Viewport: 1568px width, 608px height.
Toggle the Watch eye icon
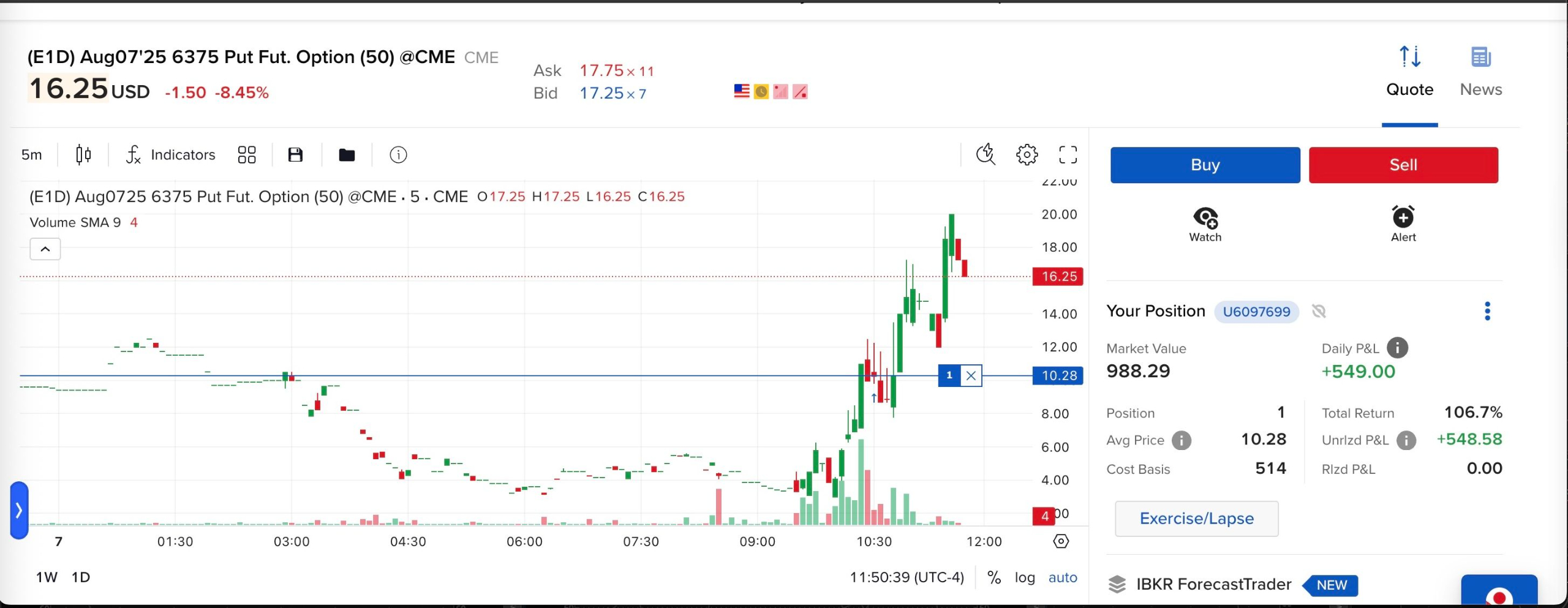(1205, 224)
